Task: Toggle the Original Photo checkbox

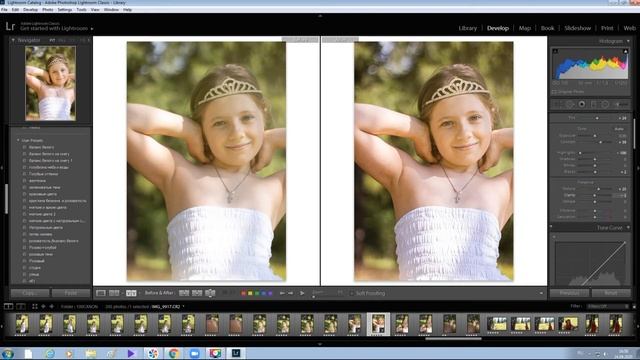Action: (x=554, y=92)
